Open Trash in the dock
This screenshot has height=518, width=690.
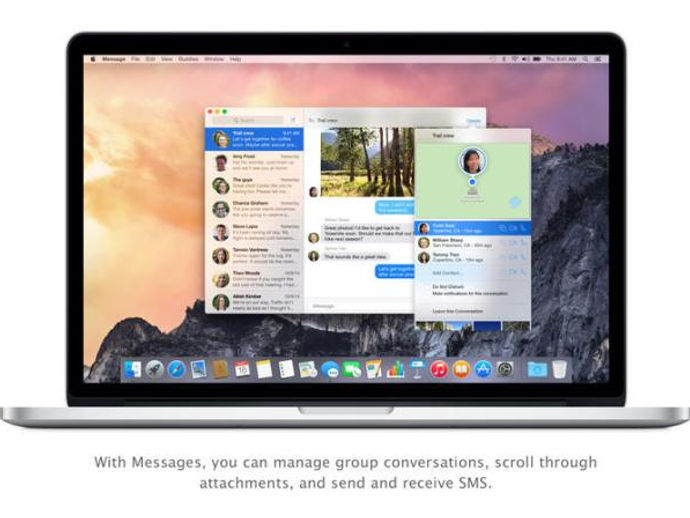tap(559, 369)
